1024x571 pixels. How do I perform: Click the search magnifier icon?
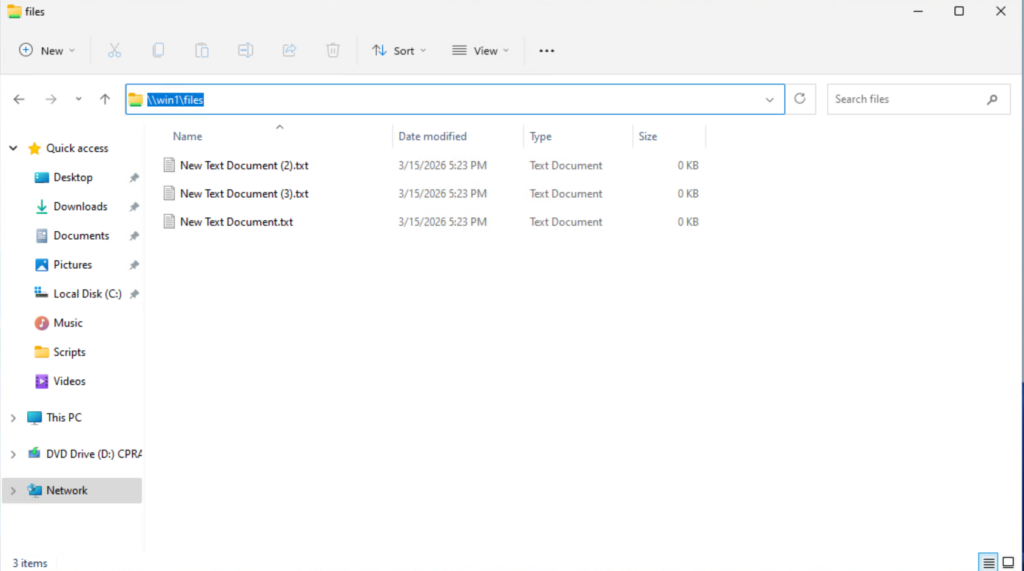(x=993, y=99)
